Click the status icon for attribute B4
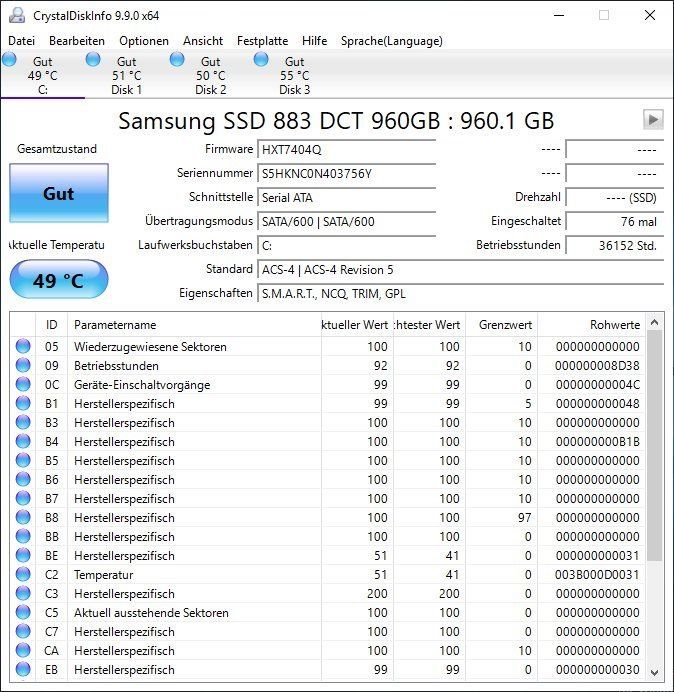This screenshot has width=674, height=692. pos(23,441)
